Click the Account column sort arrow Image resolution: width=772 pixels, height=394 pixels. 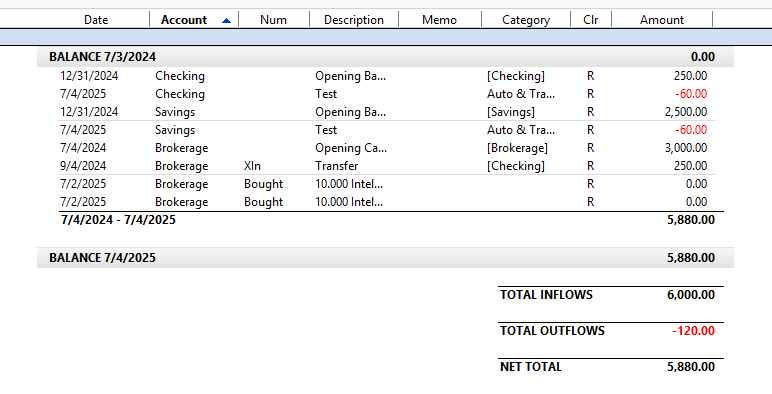226,21
